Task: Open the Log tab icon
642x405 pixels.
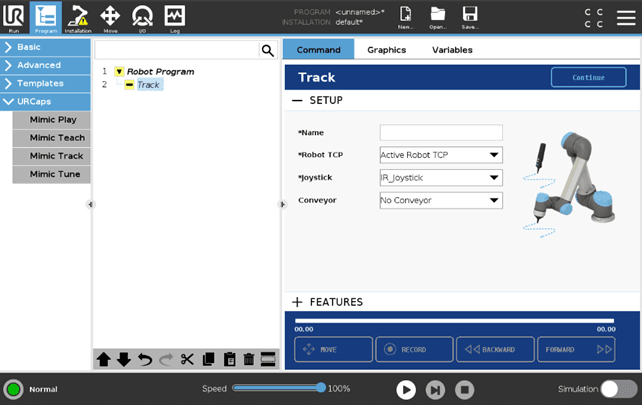Action: point(174,17)
